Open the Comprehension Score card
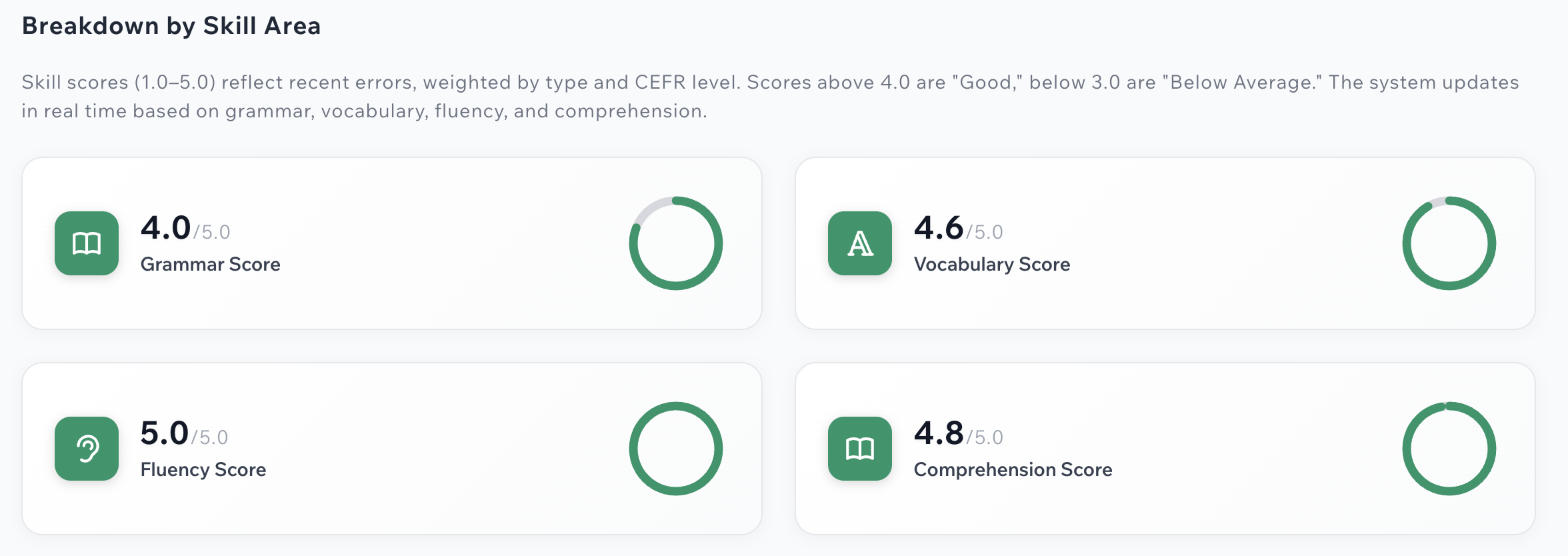 tap(1165, 449)
